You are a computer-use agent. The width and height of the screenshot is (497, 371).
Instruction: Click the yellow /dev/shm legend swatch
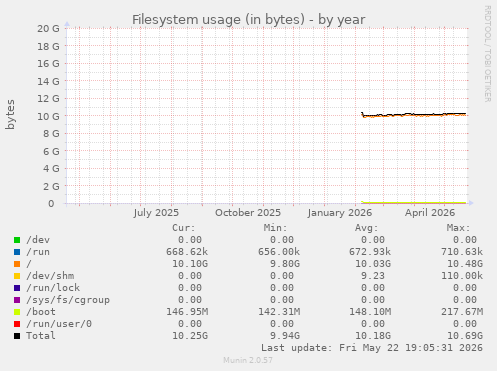[x=17, y=276]
